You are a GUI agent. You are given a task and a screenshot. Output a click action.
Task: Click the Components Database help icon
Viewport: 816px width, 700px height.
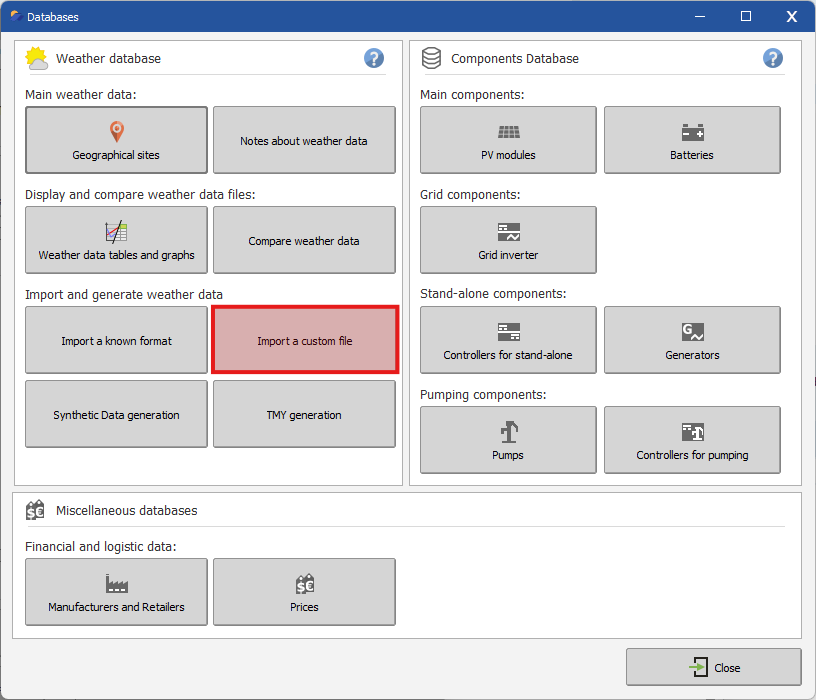point(773,58)
